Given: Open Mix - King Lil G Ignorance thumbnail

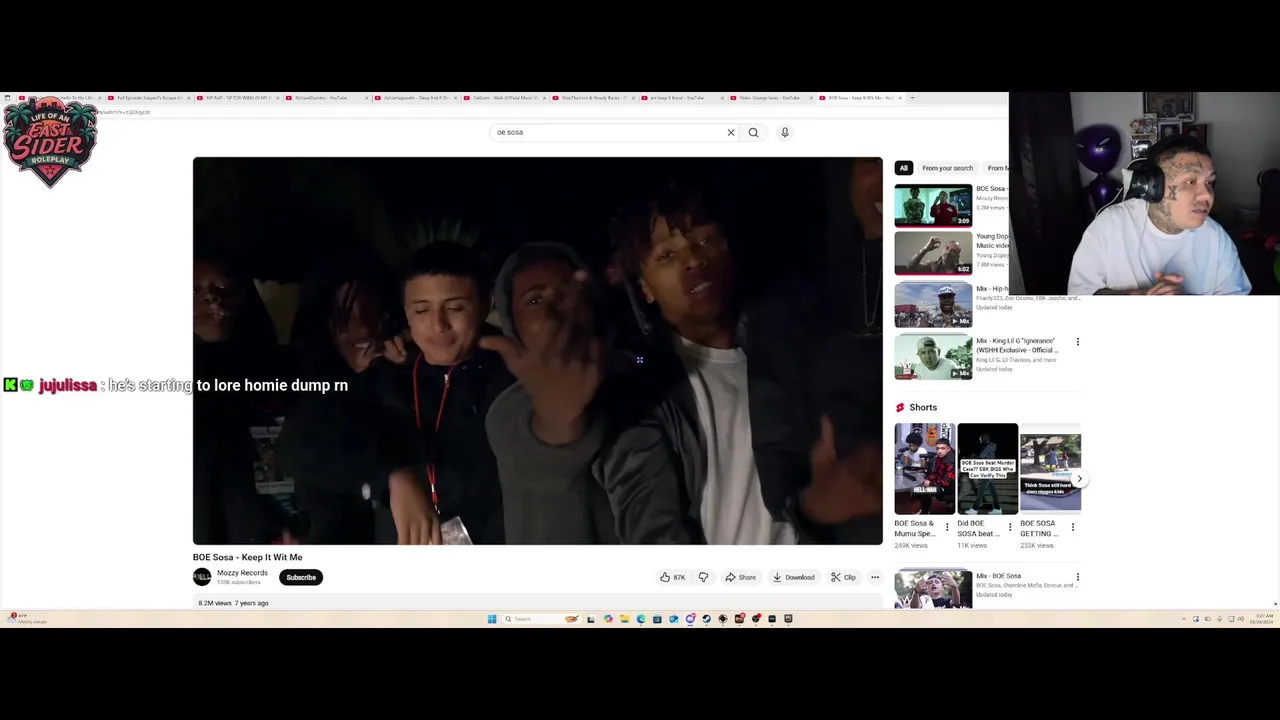Looking at the screenshot, I should click(933, 357).
